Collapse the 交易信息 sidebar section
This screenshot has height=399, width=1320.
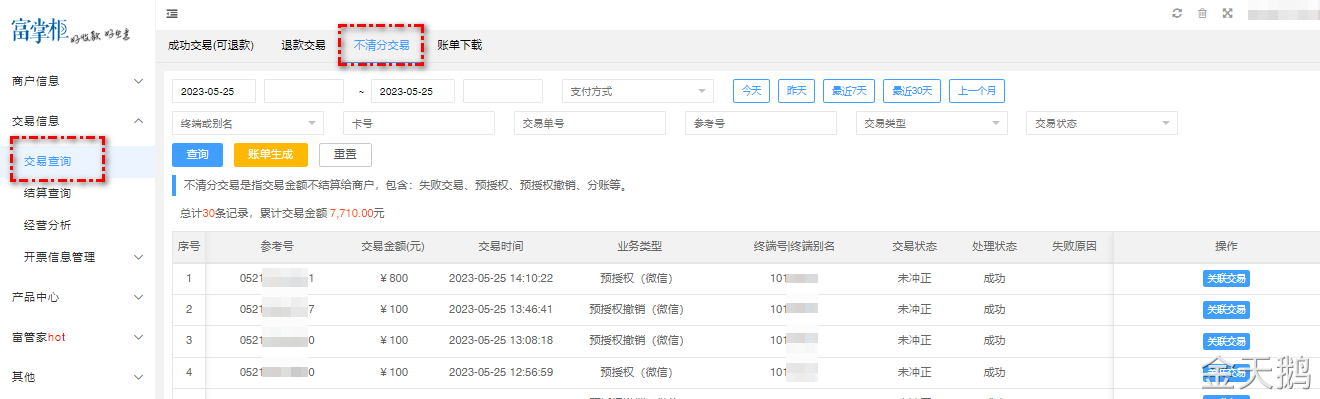click(x=78, y=120)
